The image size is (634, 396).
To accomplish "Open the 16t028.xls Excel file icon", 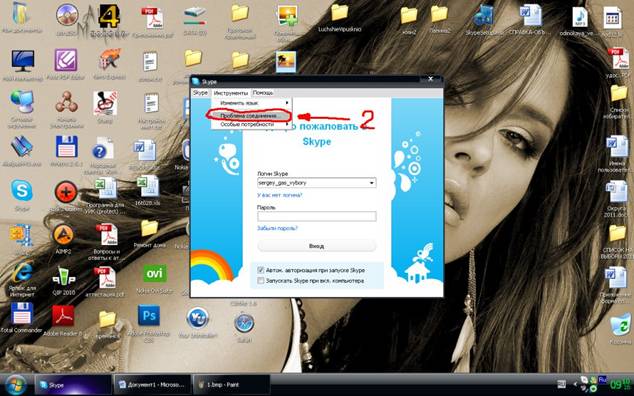I will 148,186.
